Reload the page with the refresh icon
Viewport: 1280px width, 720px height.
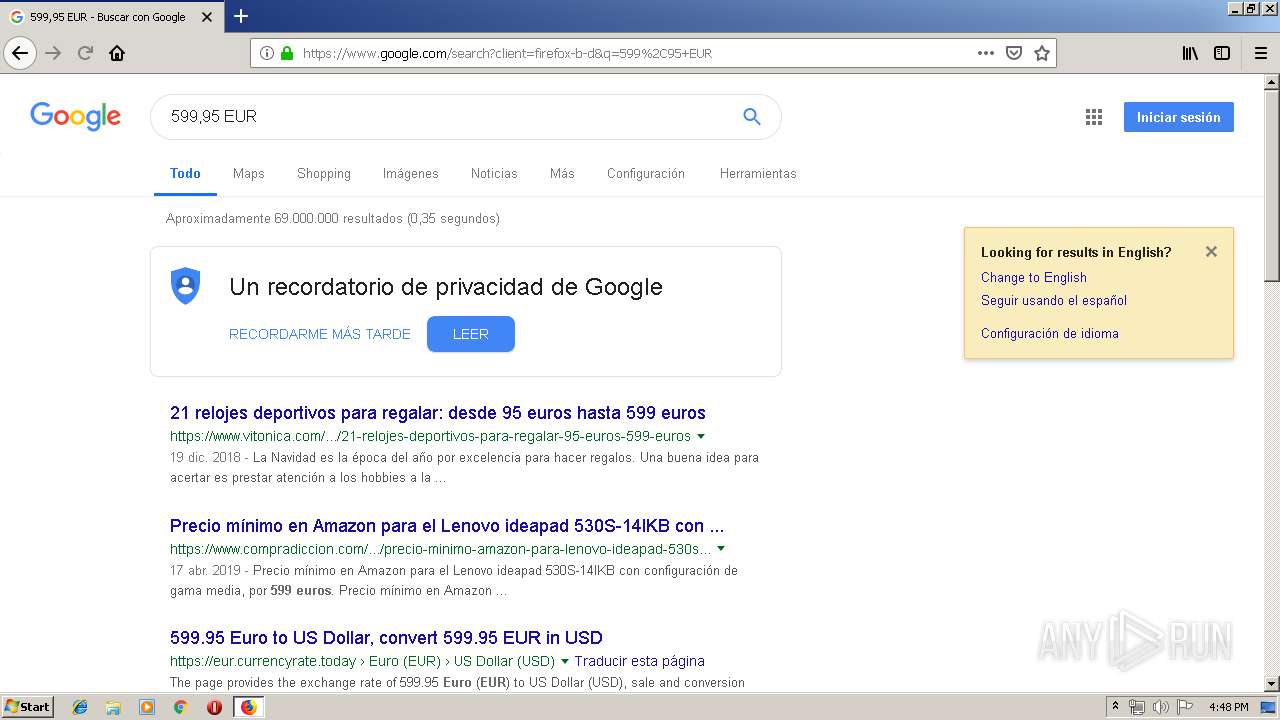click(x=86, y=53)
